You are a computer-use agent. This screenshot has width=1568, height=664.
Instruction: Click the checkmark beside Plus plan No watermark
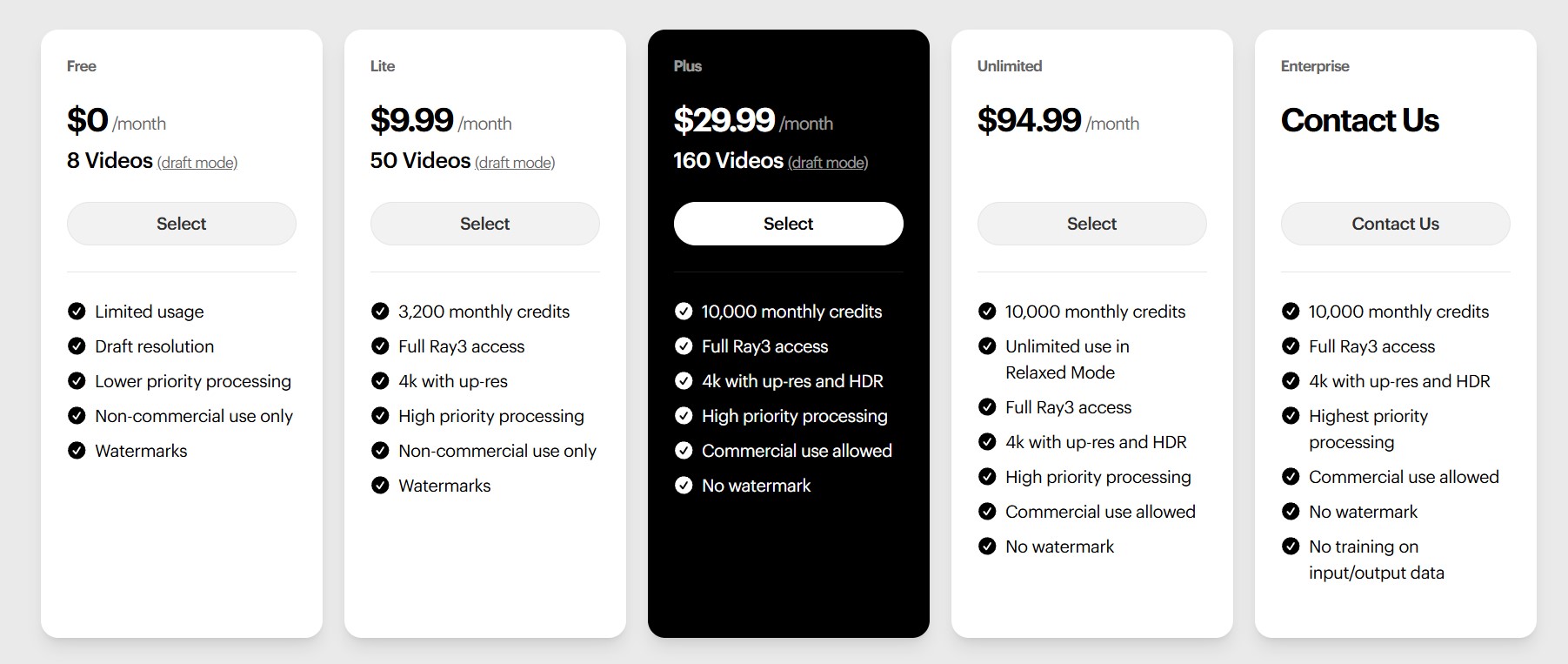(x=684, y=486)
